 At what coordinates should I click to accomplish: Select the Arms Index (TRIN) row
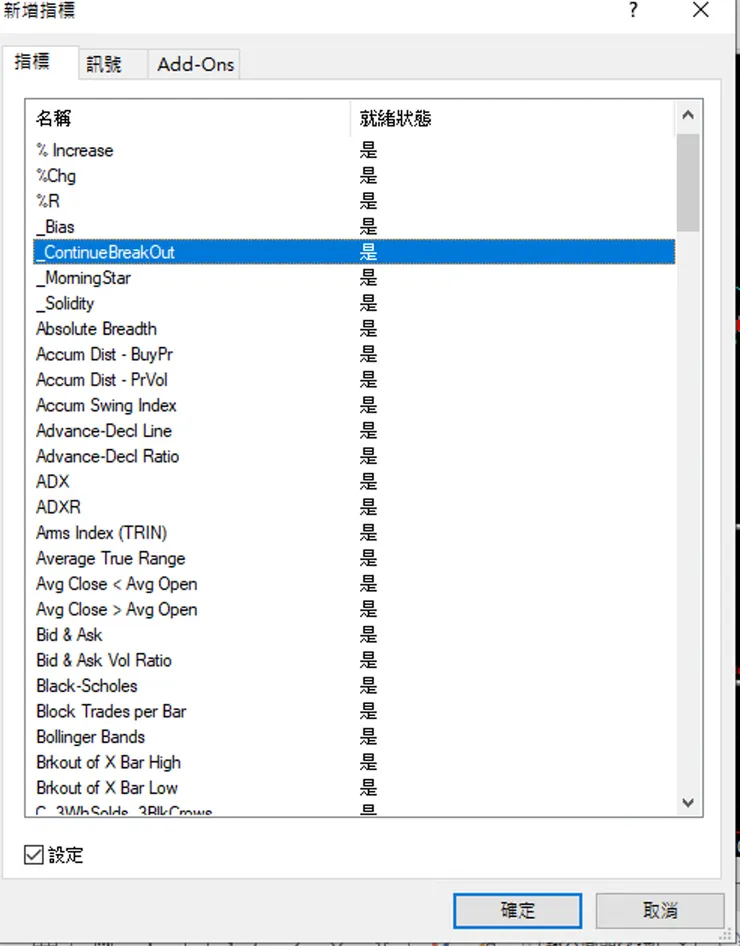click(101, 533)
